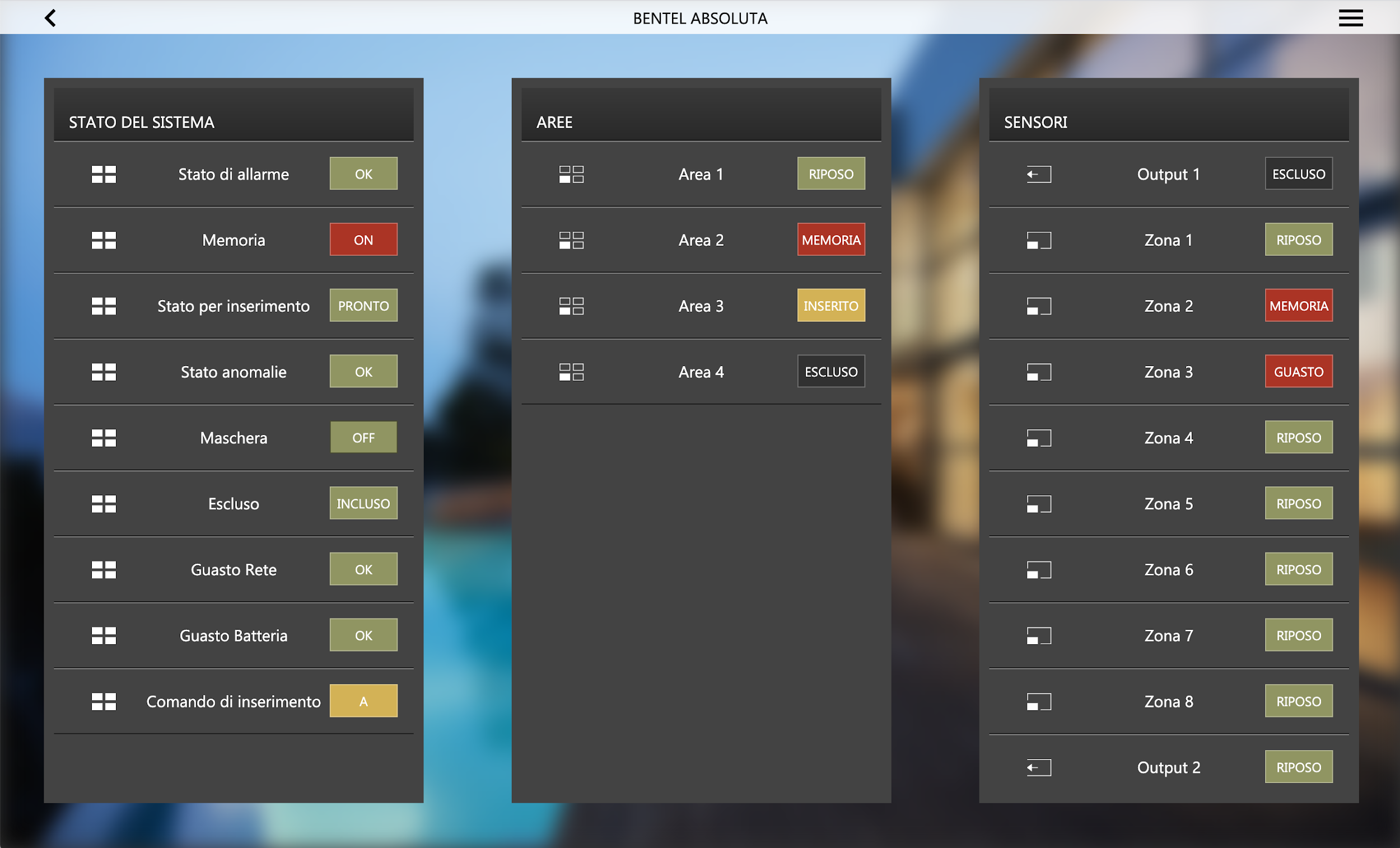Click the yellow A button for Comando di inserimento
1400x848 pixels.
(363, 701)
